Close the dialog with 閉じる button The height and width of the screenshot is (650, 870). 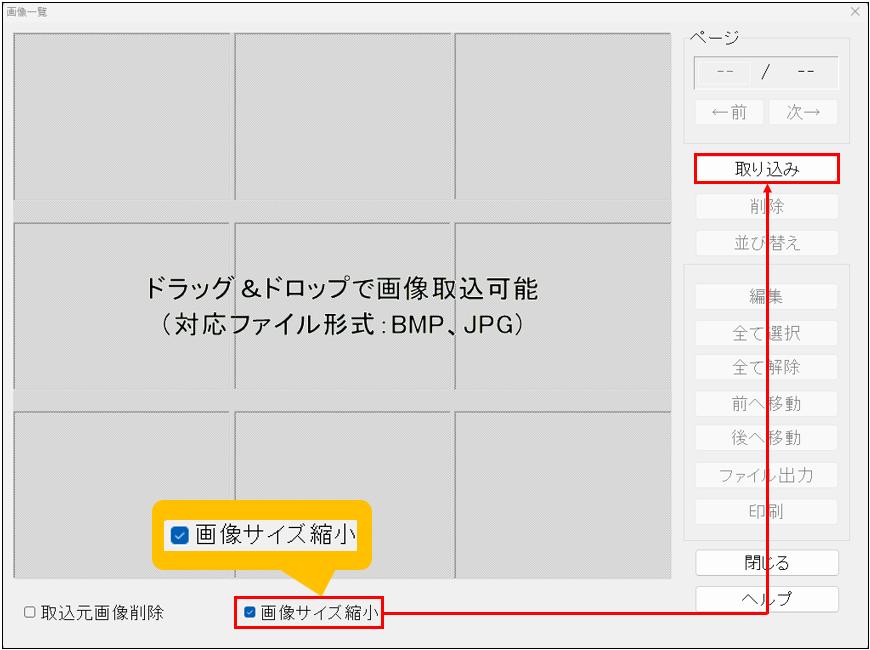click(766, 562)
